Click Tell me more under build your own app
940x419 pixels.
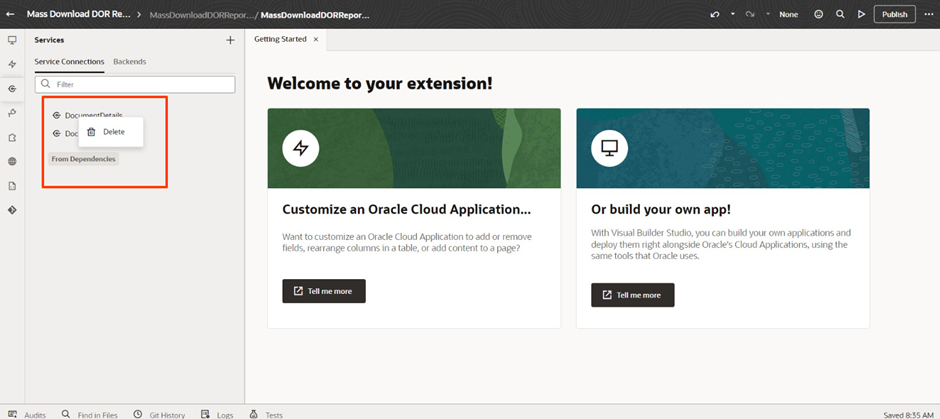point(632,295)
